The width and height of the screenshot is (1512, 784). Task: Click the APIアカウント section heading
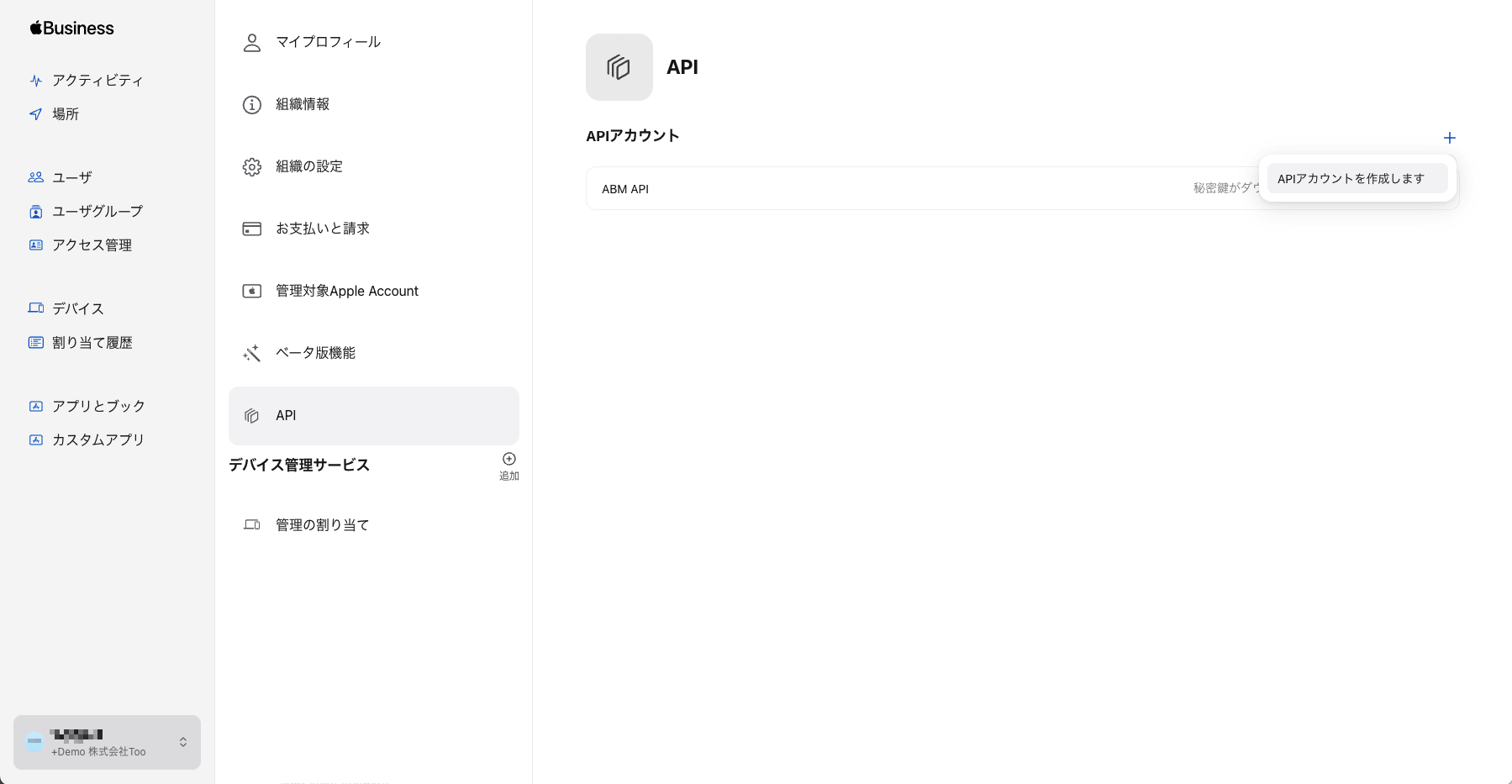633,136
